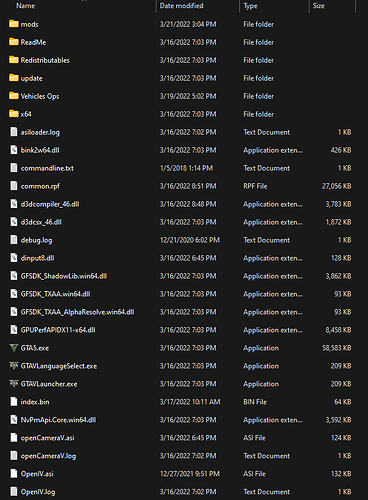Viewport: 368px width, 500px height.
Task: Click the d3dcsx_46.dll file icon
Action: [x=14, y=222]
